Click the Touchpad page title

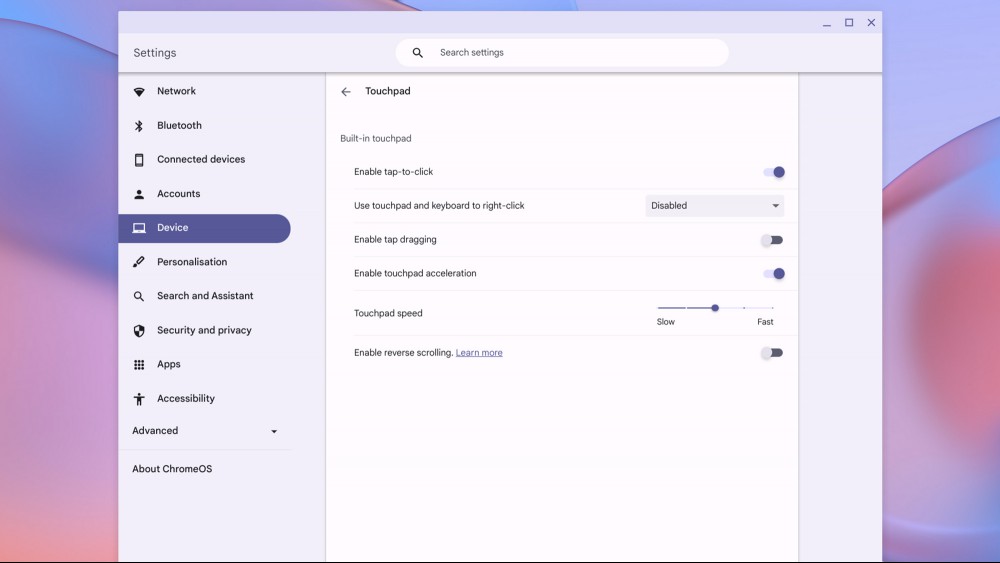tap(388, 91)
